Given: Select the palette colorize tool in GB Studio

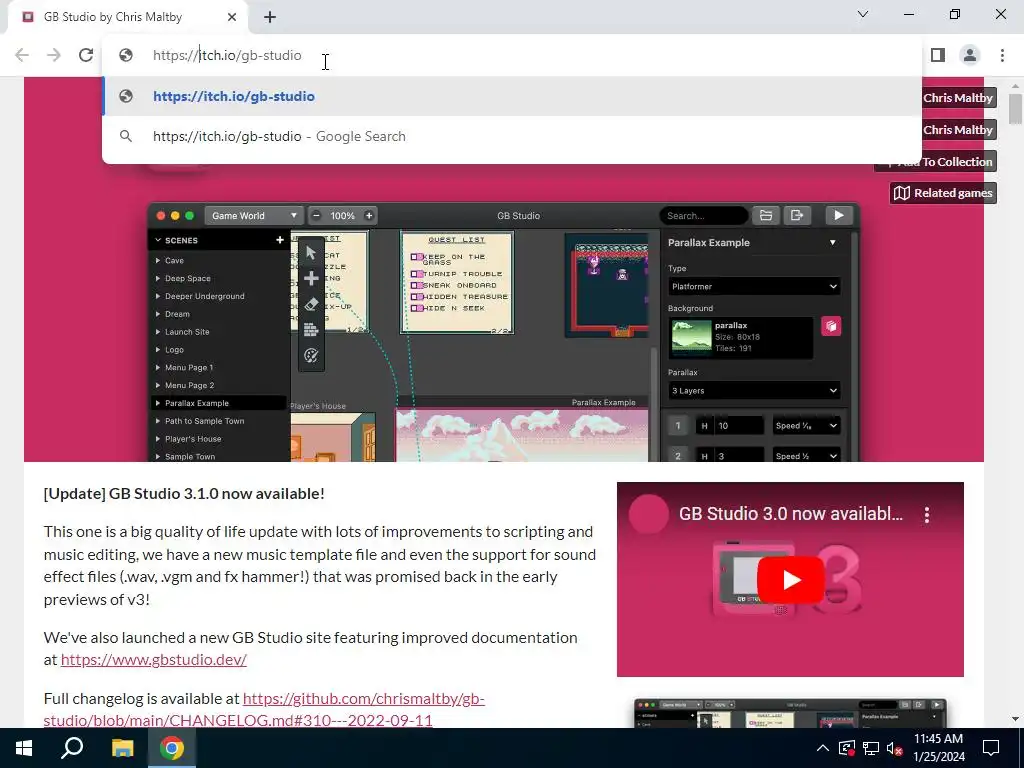Looking at the screenshot, I should 311,355.
